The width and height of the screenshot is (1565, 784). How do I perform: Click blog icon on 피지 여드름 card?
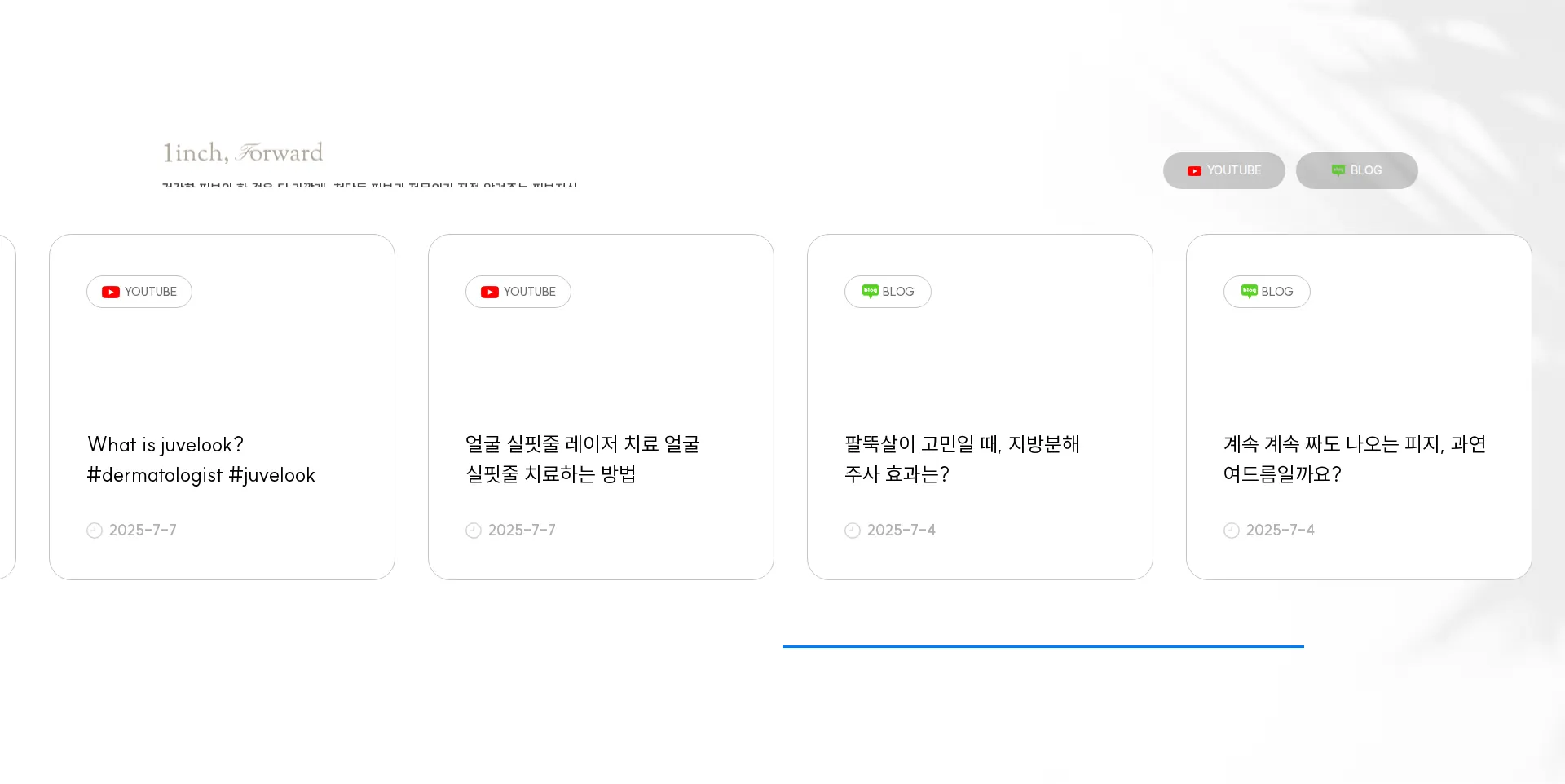click(x=1249, y=291)
